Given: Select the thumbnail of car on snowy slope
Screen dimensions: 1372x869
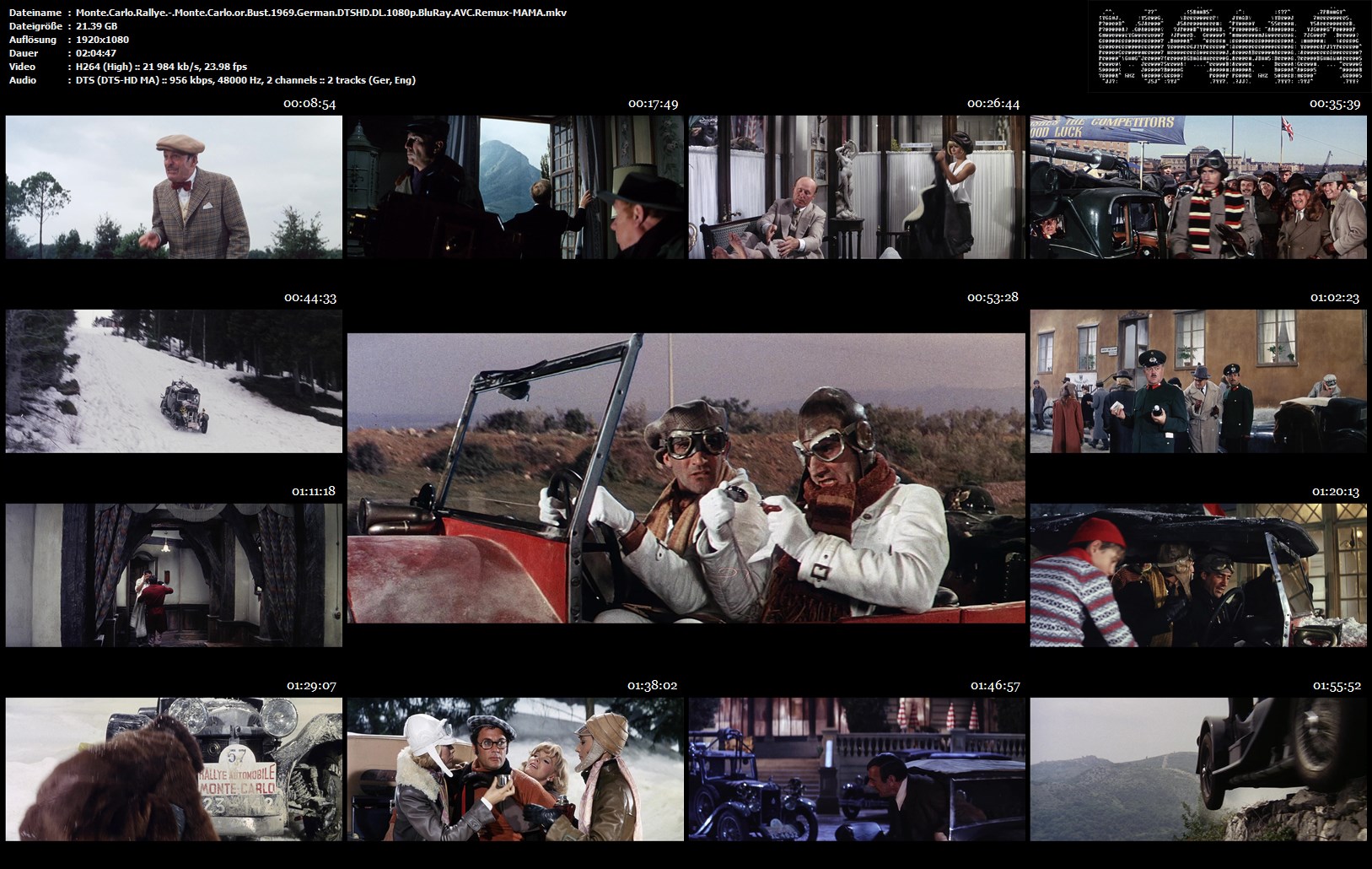Looking at the screenshot, I should [174, 381].
